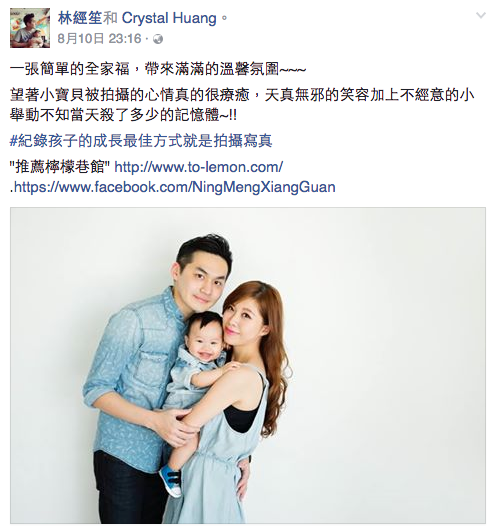496x530 pixels.
Task: Click the word 和 between the names
Action: [111, 18]
